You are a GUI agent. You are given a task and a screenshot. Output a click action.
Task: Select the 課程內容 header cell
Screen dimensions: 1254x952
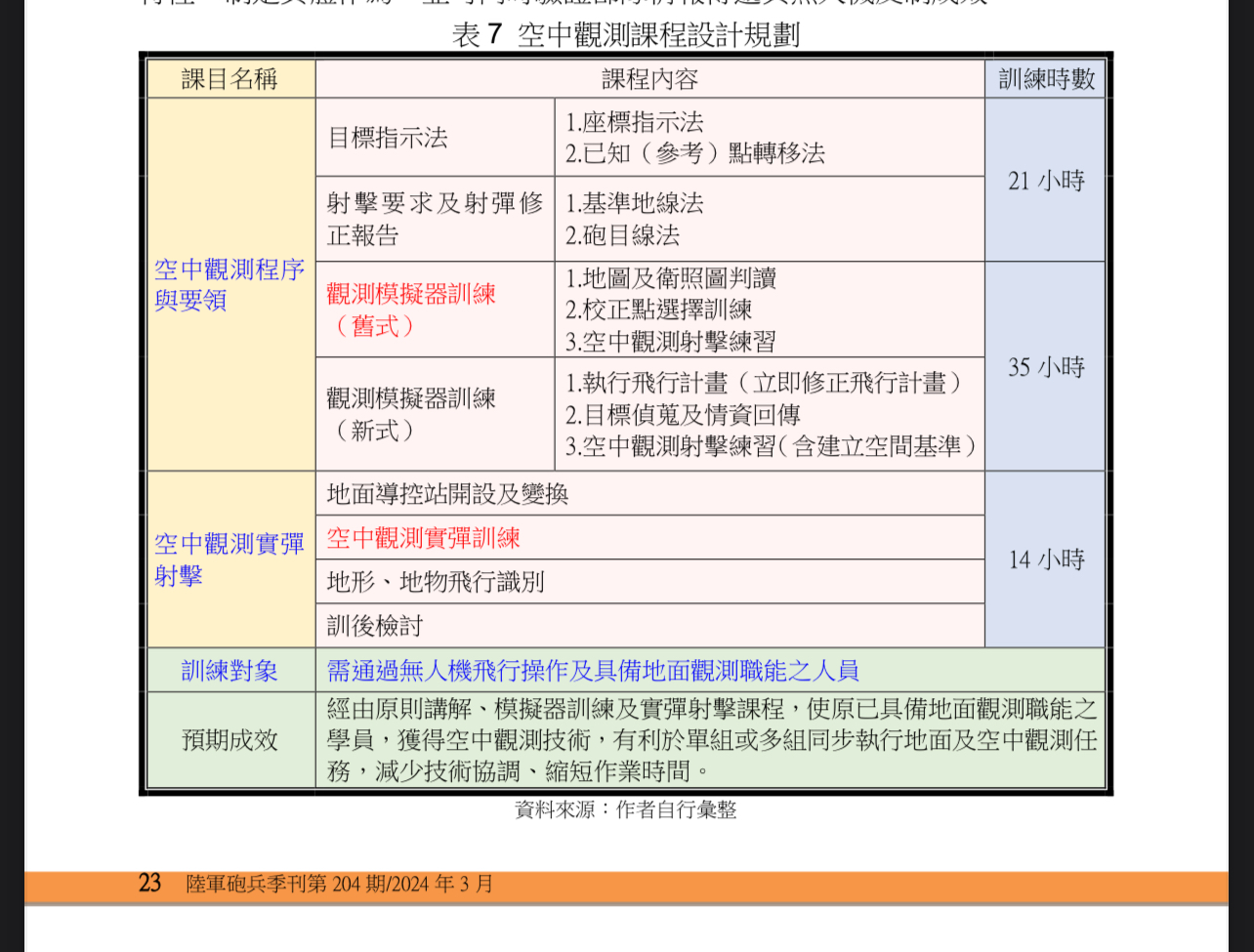pyautogui.click(x=649, y=79)
